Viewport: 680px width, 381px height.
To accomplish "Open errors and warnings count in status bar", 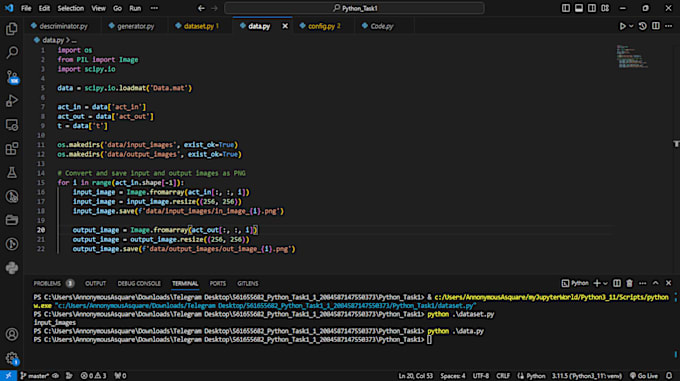I will (x=93, y=376).
